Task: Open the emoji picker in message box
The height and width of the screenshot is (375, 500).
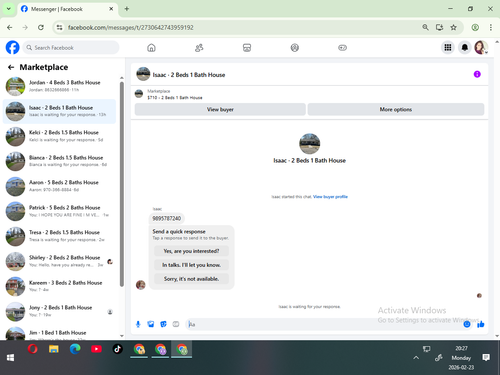Action: 467,324
